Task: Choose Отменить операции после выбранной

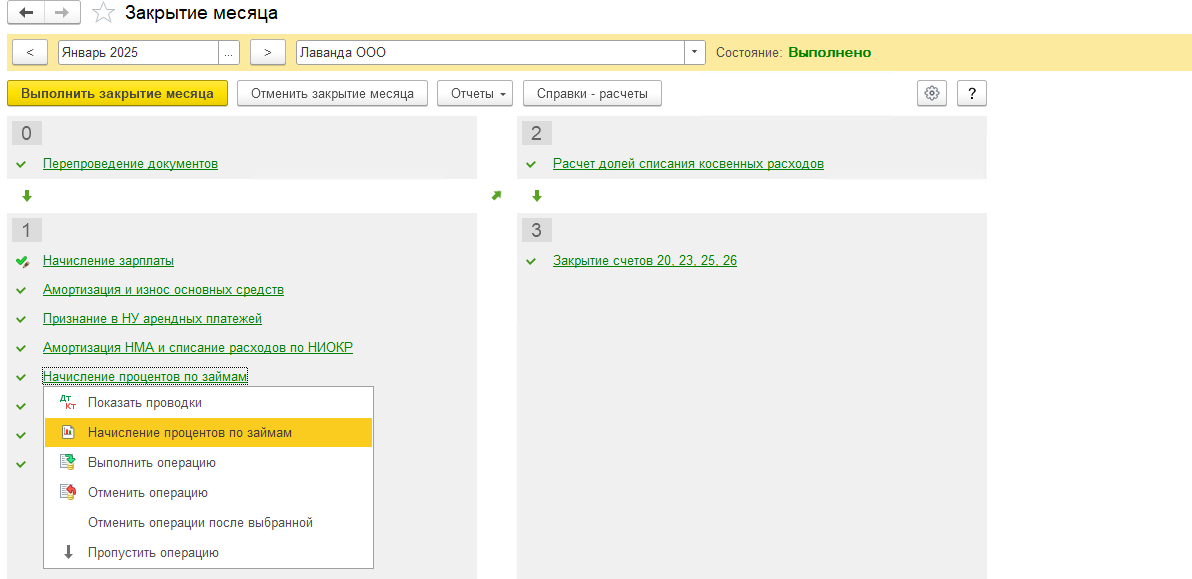Action: coord(200,522)
